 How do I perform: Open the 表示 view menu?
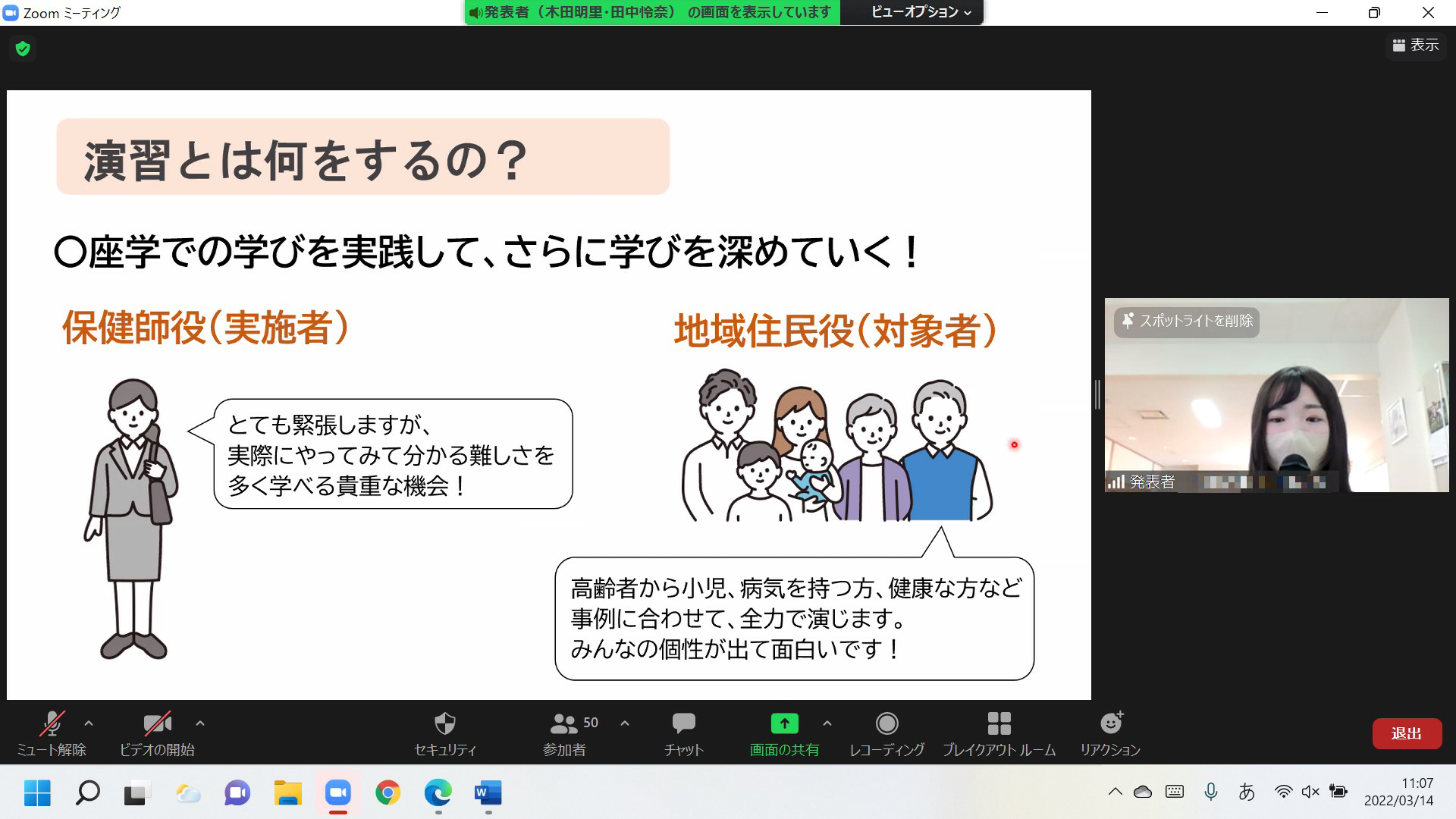tap(1415, 46)
